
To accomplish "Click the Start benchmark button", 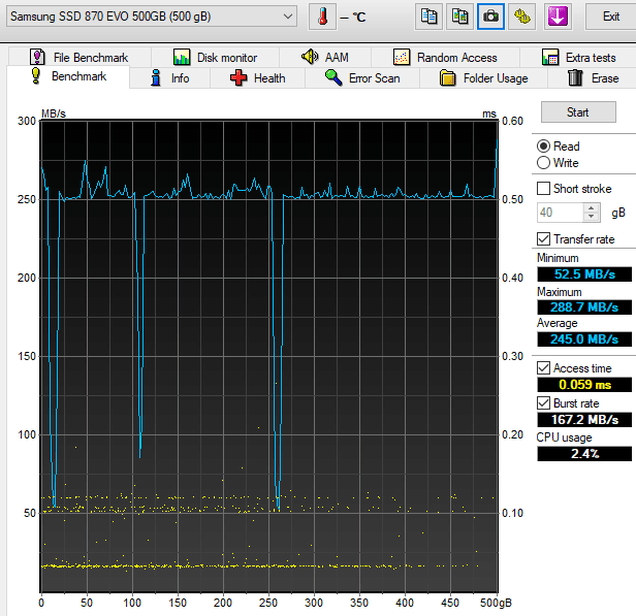I will [x=578, y=112].
